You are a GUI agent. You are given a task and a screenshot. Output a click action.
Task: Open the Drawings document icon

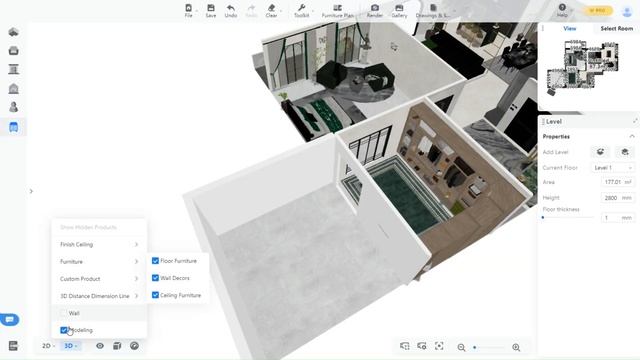coord(433,8)
